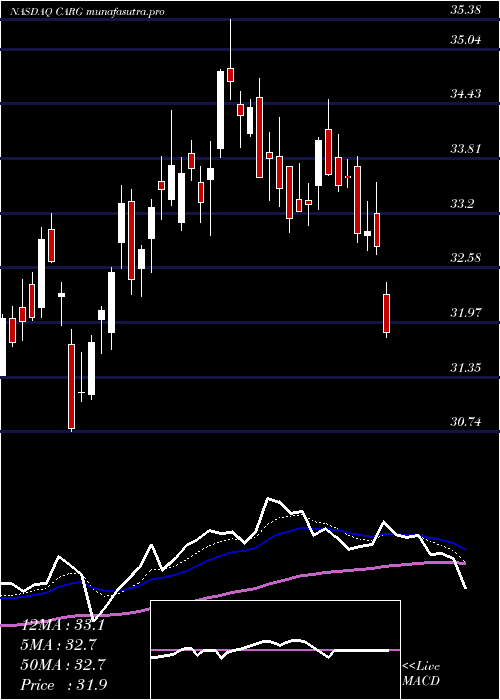Click inside the Live MACD inset chart
The width and height of the screenshot is (500, 700).
(x=275, y=650)
